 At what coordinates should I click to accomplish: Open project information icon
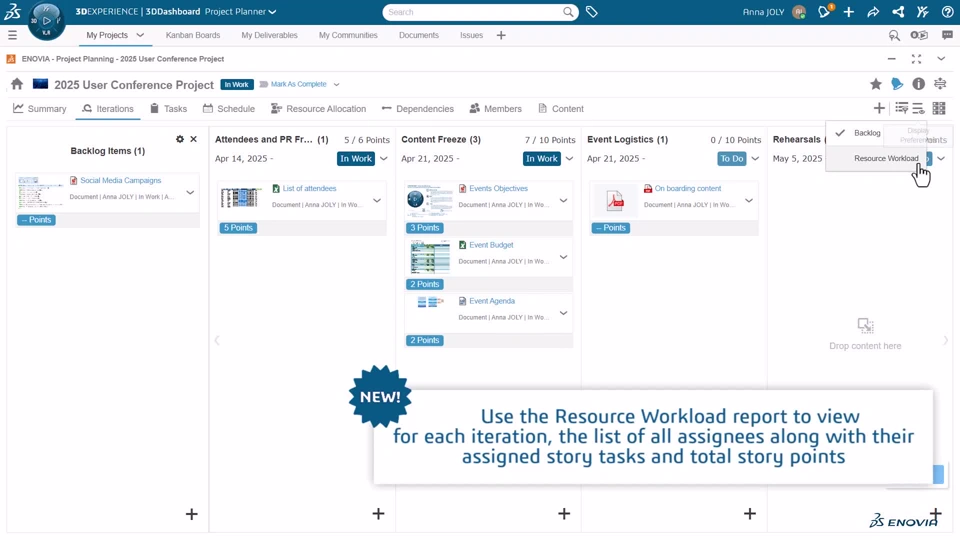(x=918, y=84)
